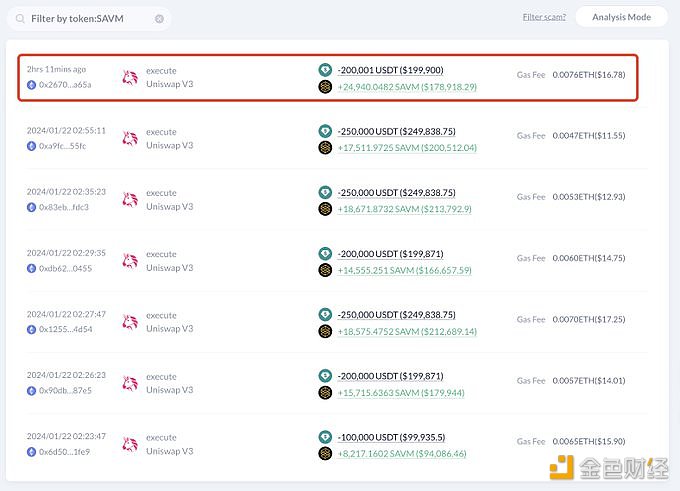Select the 2024/01/22 02:29:35 timestamp
This screenshot has width=680, height=491.
click(x=66, y=253)
